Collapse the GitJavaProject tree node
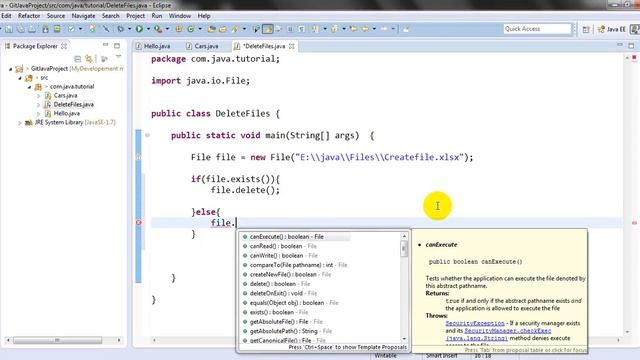The image size is (640, 360). click(x=11, y=69)
